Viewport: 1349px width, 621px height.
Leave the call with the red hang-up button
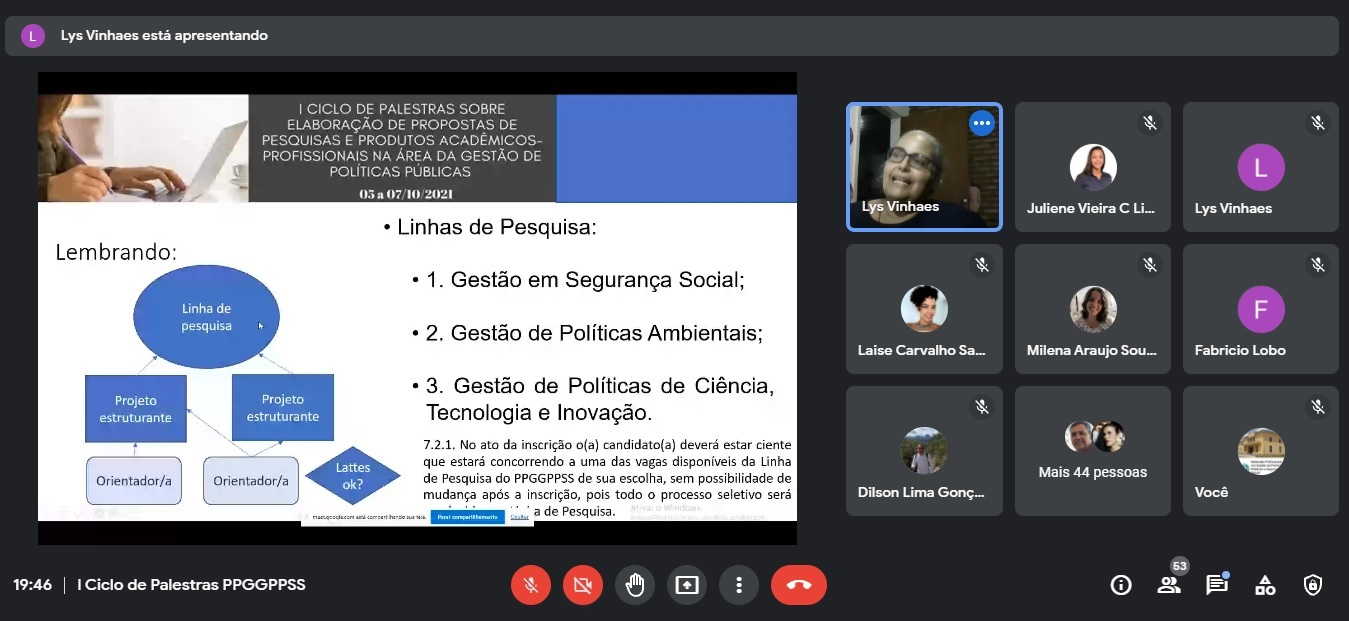click(x=798, y=585)
